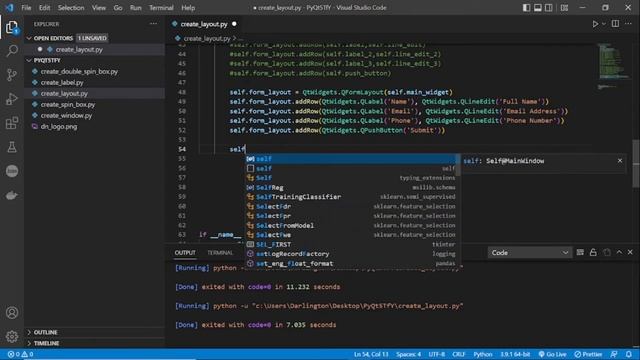This screenshot has width=640, height=360.
Task: Open the Selection menu
Action: pos(71,8)
